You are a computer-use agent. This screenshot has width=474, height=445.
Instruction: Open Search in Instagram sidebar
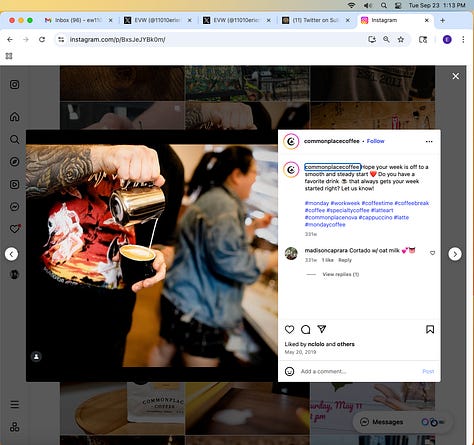pyautogui.click(x=14, y=139)
